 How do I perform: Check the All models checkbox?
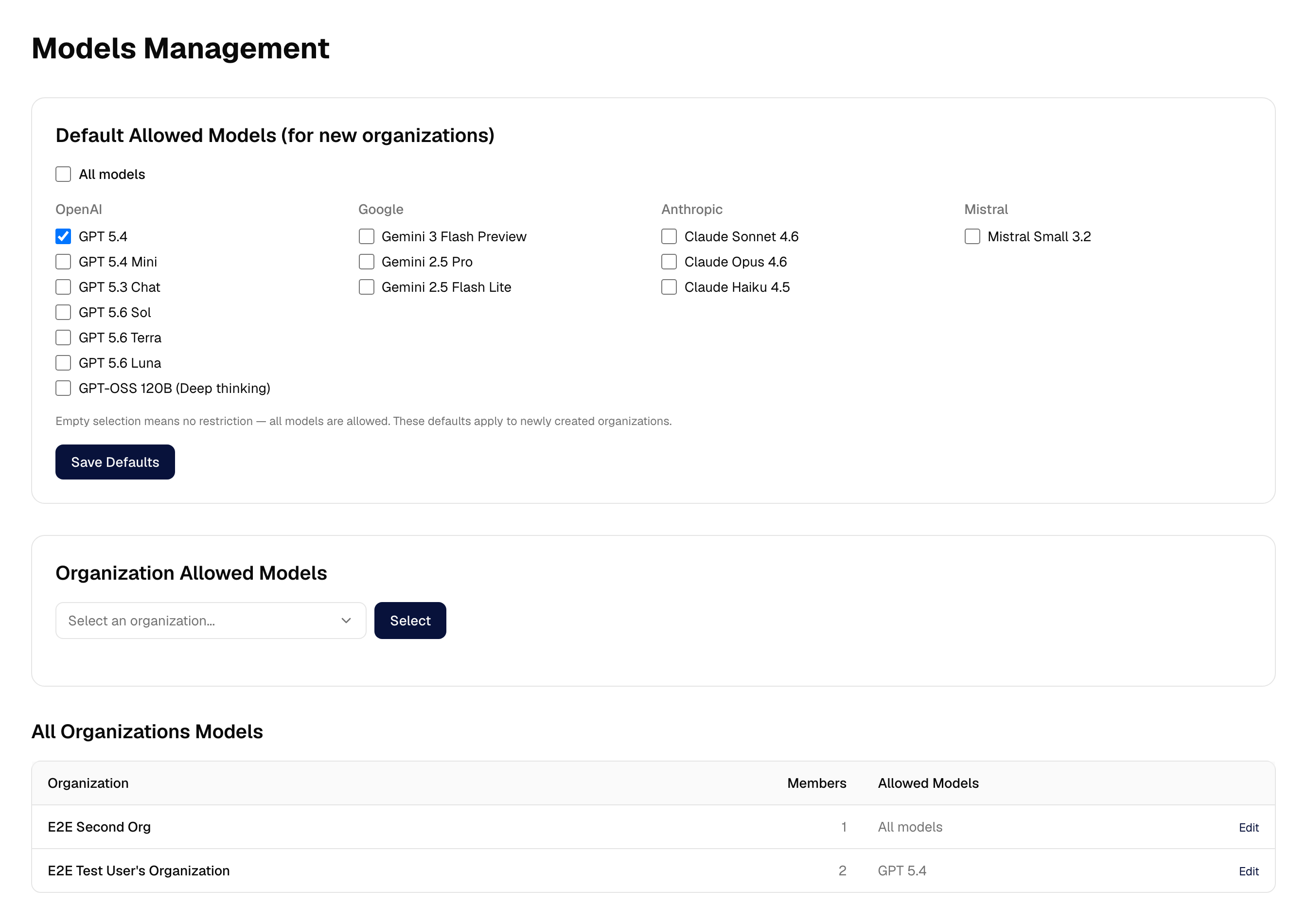[x=63, y=174]
